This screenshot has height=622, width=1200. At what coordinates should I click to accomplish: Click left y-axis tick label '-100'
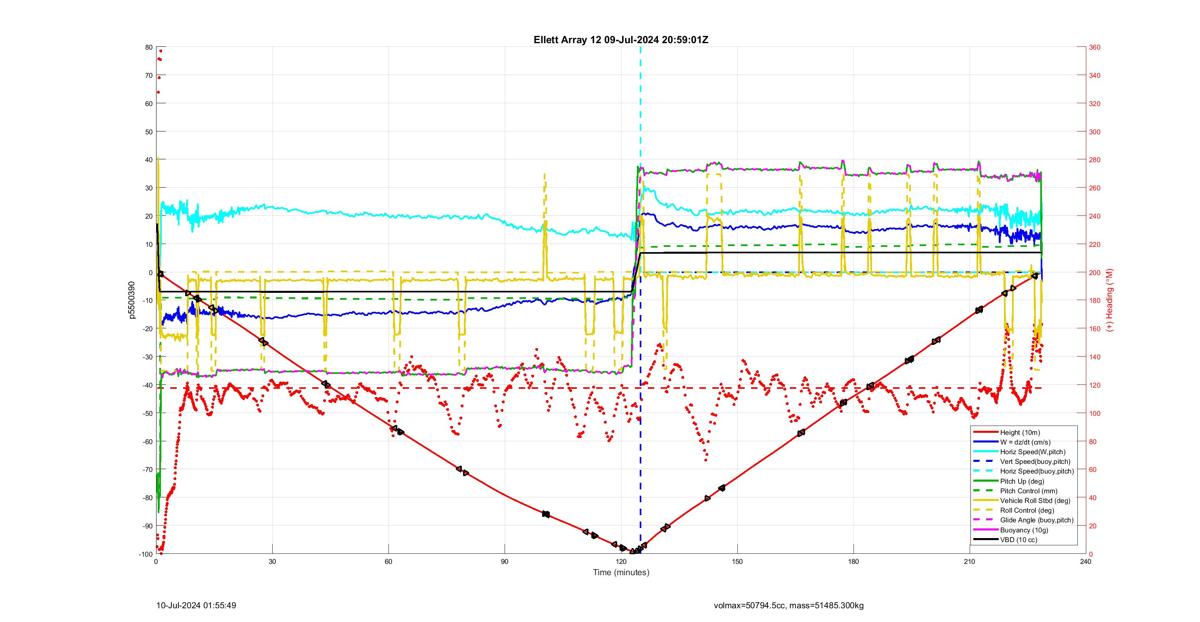145,554
